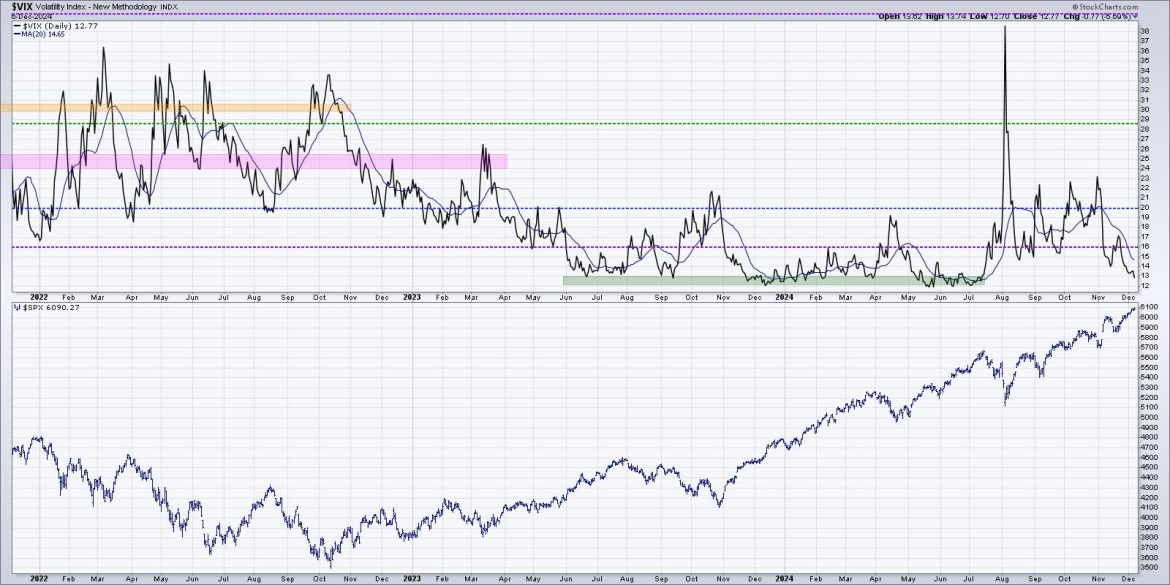This screenshot has height=585, width=1170.
Task: Click the $VIX (Daily) legend line marker
Action: point(17,28)
